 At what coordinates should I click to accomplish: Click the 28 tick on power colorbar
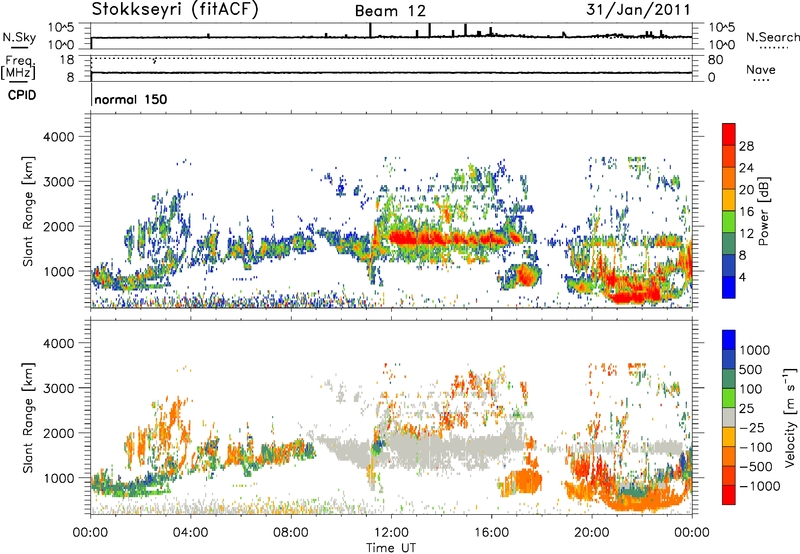(x=746, y=146)
